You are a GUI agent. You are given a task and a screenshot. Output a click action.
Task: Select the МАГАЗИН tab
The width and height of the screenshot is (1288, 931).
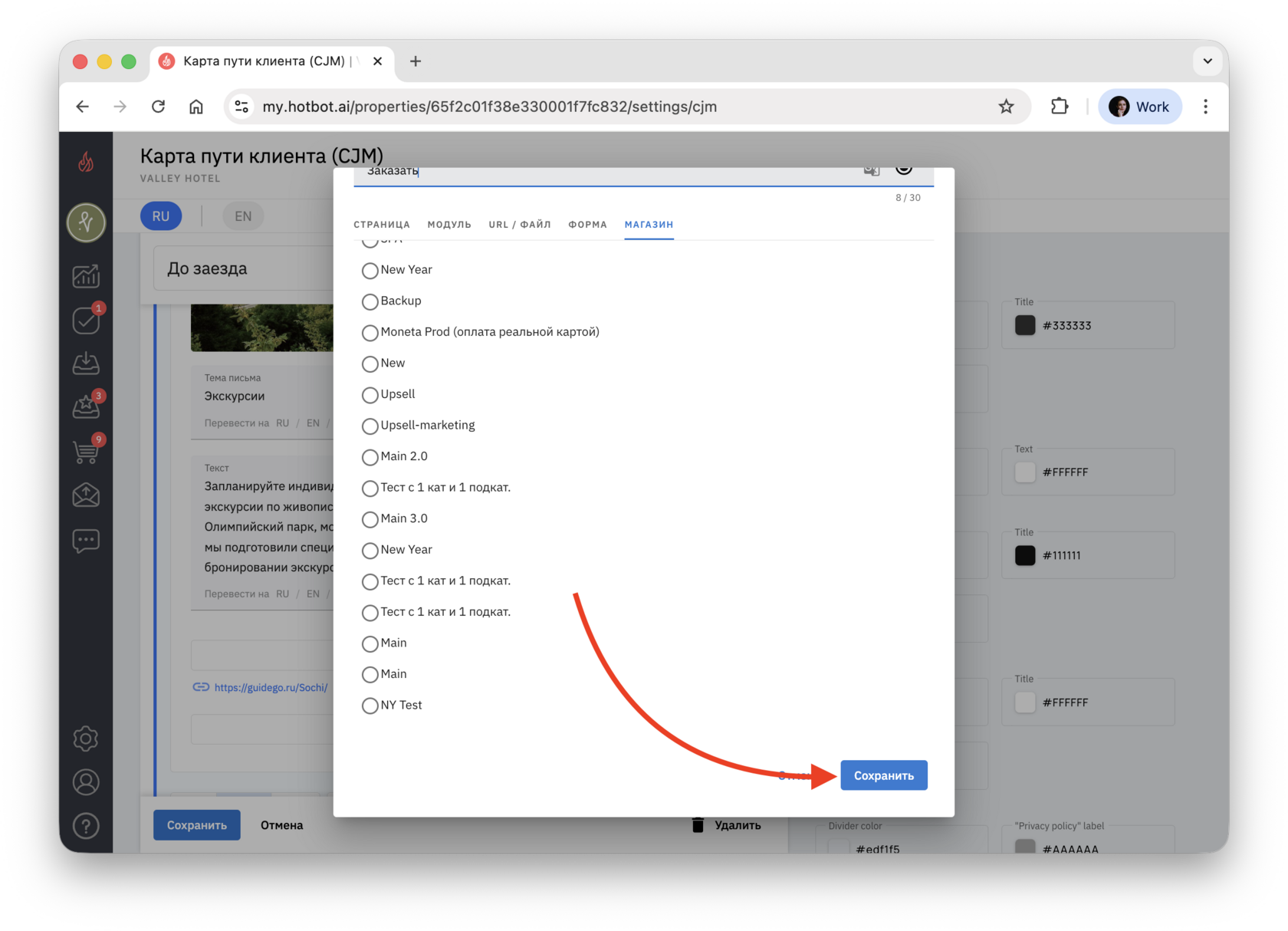point(649,225)
